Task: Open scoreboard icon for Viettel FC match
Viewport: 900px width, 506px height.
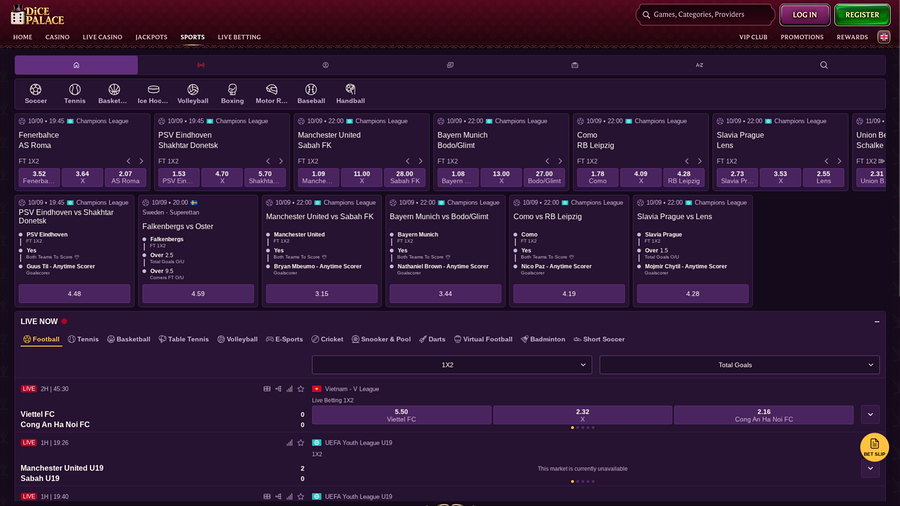Action: pos(267,389)
